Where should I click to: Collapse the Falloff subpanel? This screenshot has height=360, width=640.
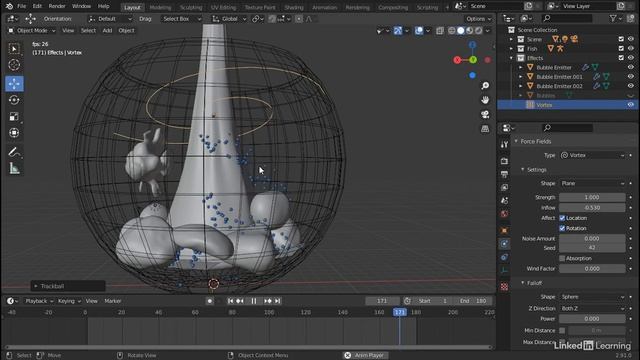[x=523, y=283]
